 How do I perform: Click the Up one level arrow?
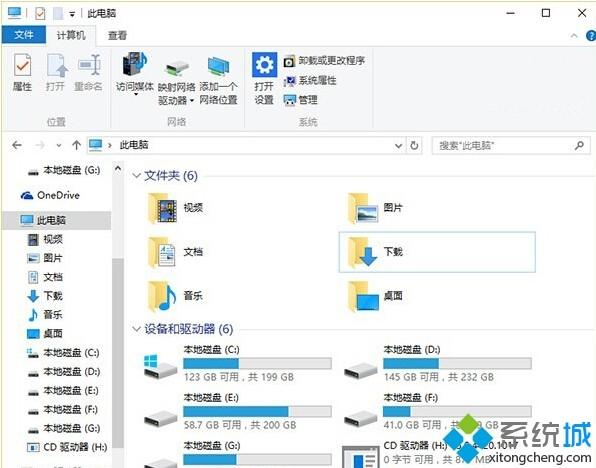76,145
